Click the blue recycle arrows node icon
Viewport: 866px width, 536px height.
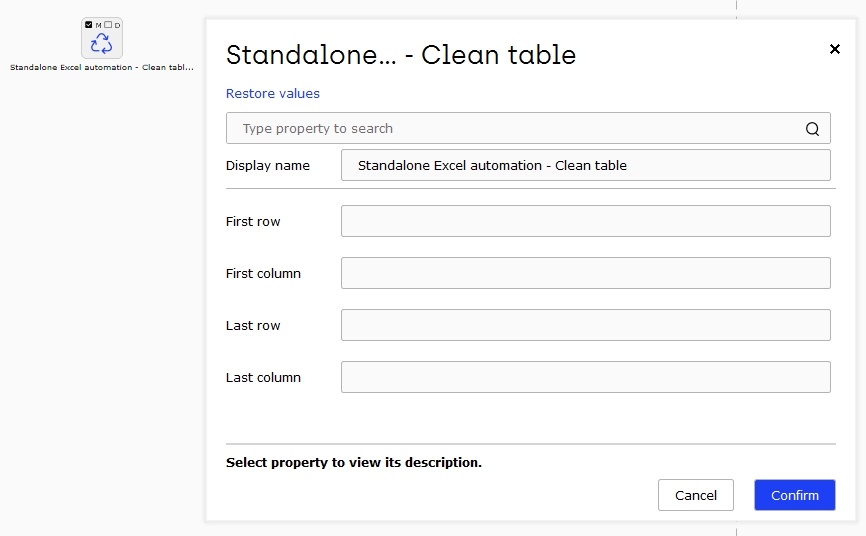click(x=102, y=43)
